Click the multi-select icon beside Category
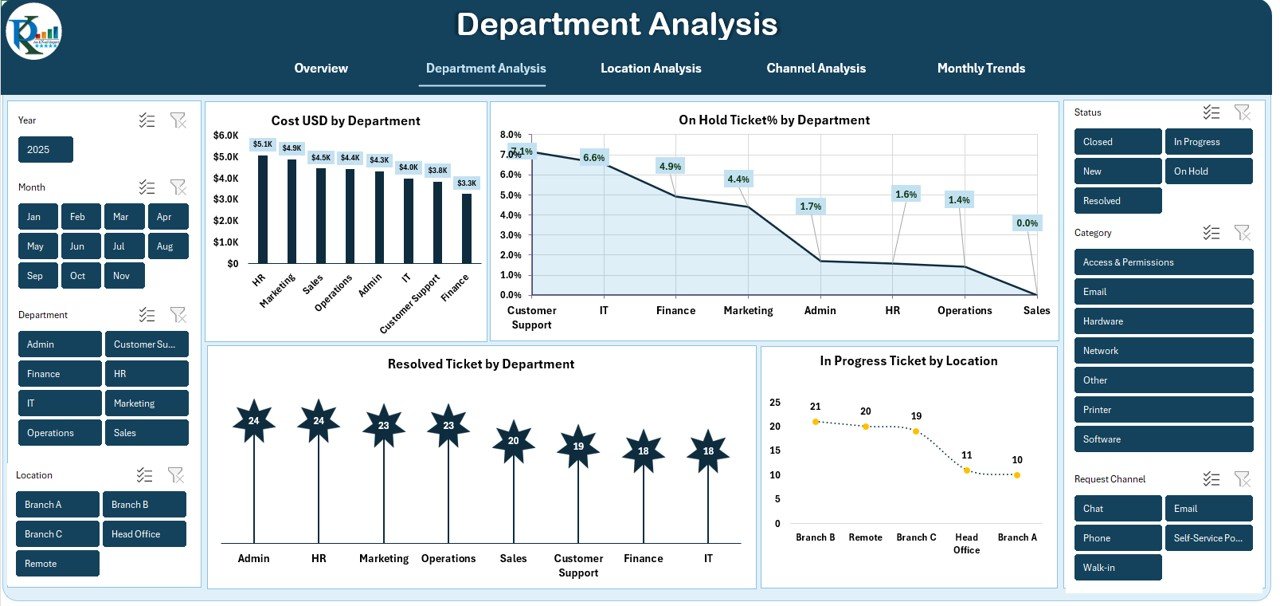1280x606 pixels. 1211,231
